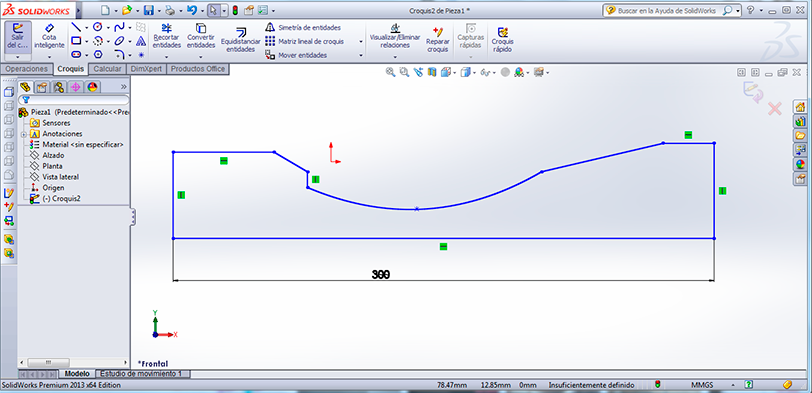Click Recortar entidades tool
The height and width of the screenshot is (393, 812).
(x=166, y=36)
